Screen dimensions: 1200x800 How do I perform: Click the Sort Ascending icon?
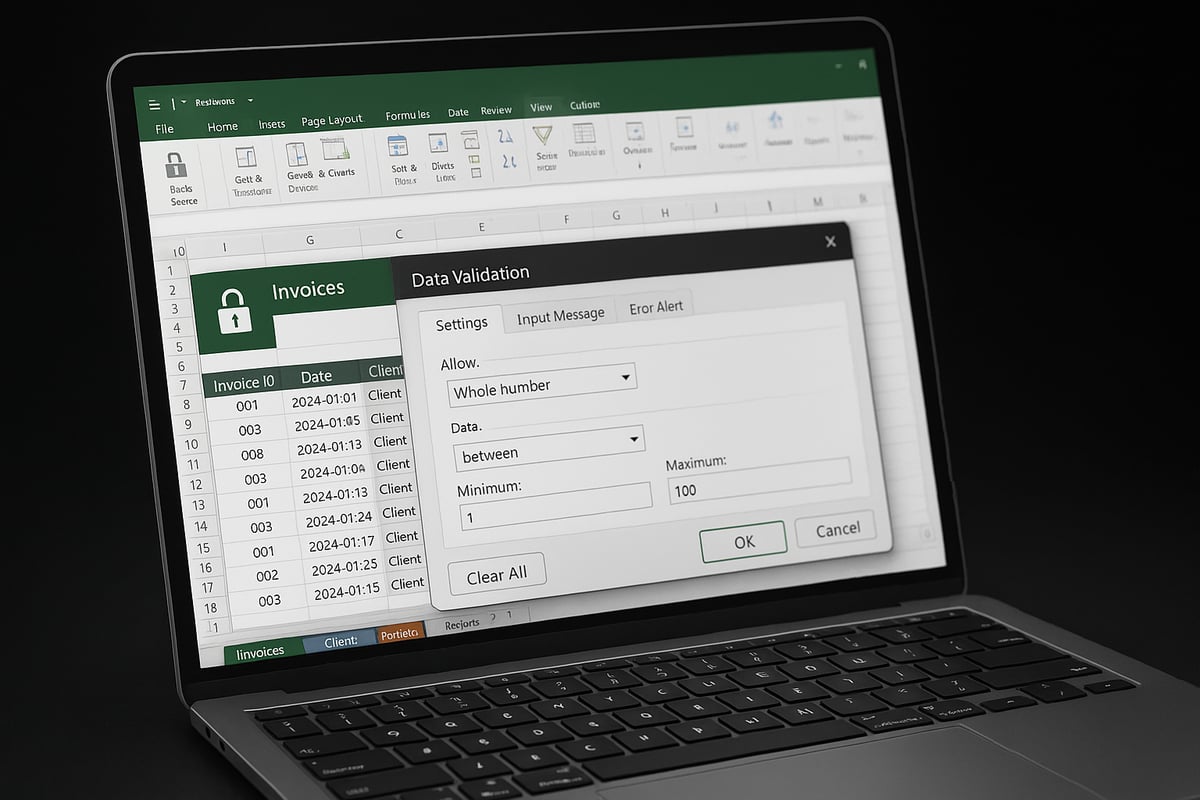pyautogui.click(x=505, y=138)
